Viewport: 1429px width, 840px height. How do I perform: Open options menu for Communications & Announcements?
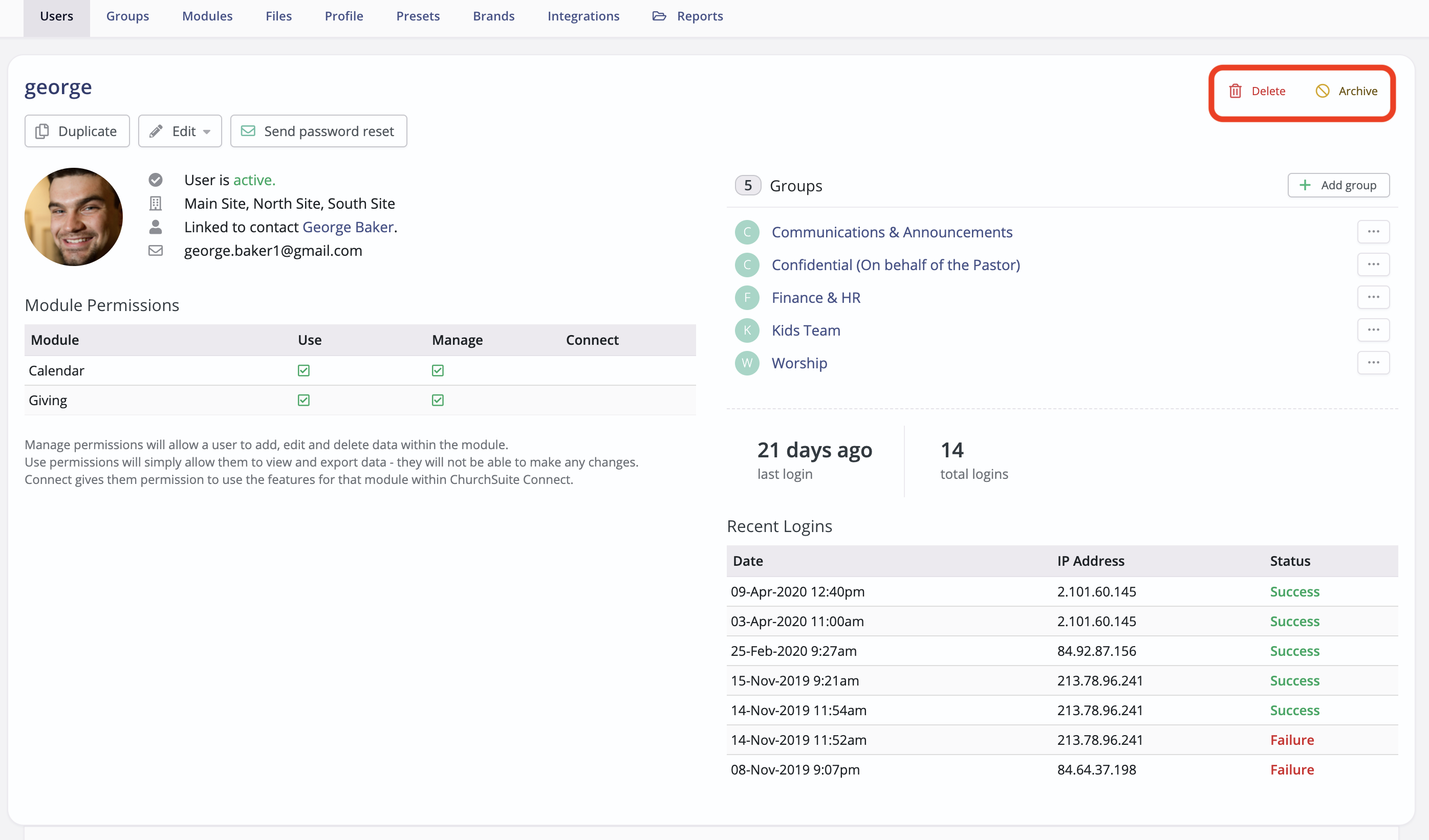[x=1373, y=232]
